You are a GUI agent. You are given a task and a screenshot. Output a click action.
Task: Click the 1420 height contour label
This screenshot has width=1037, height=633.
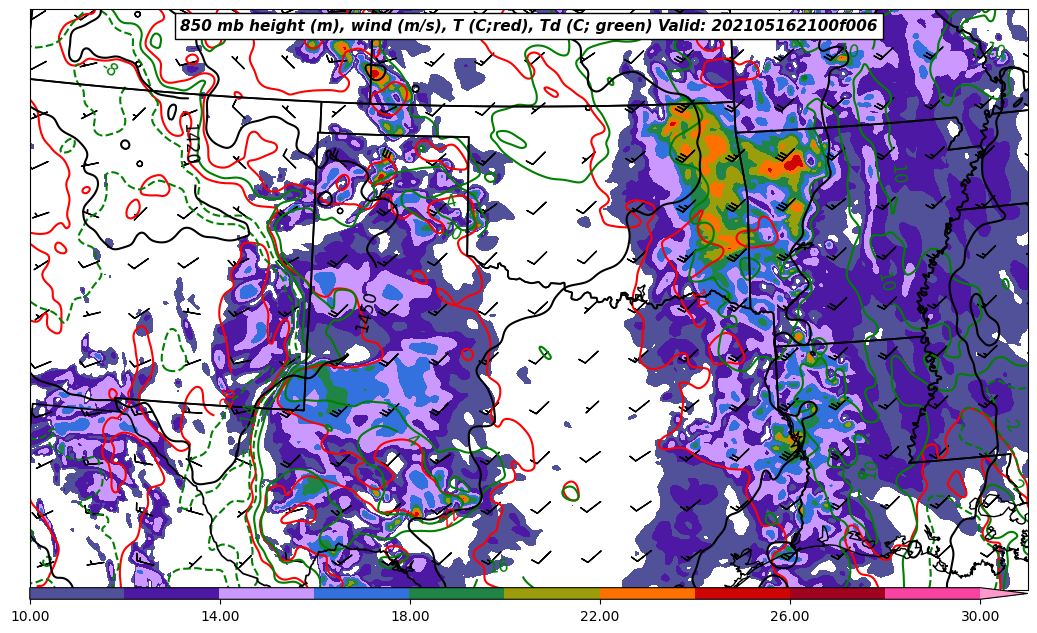(x=192, y=143)
